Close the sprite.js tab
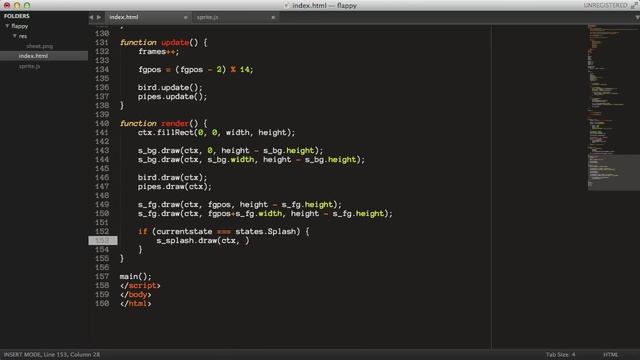Image resolution: width=640 pixels, height=360 pixels. pyautogui.click(x=273, y=18)
